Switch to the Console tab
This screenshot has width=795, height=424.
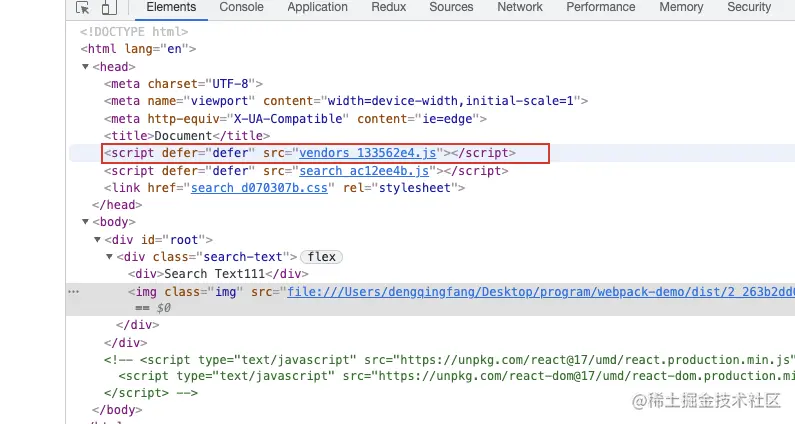[241, 7]
